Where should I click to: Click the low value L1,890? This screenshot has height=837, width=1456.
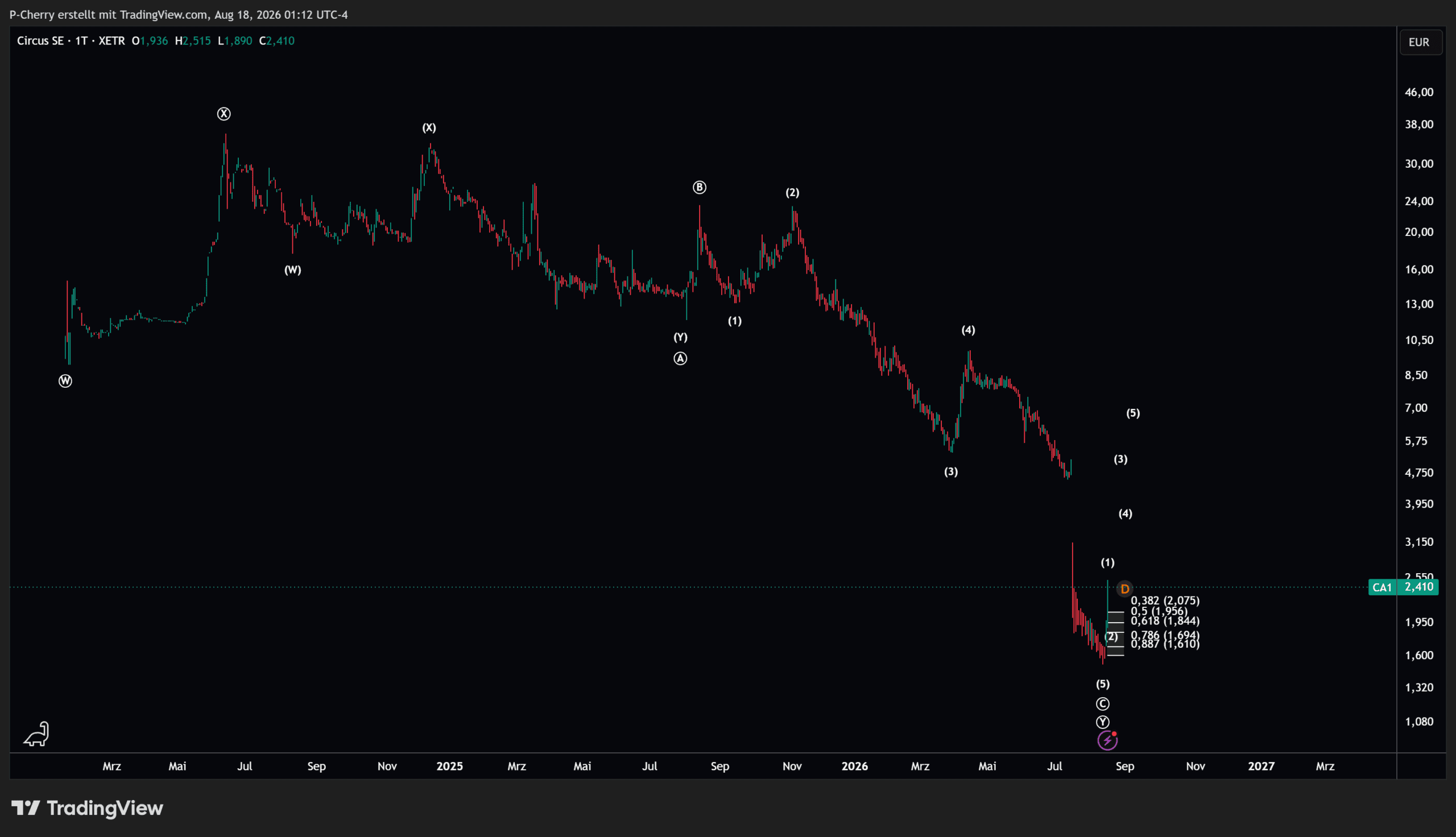(234, 41)
